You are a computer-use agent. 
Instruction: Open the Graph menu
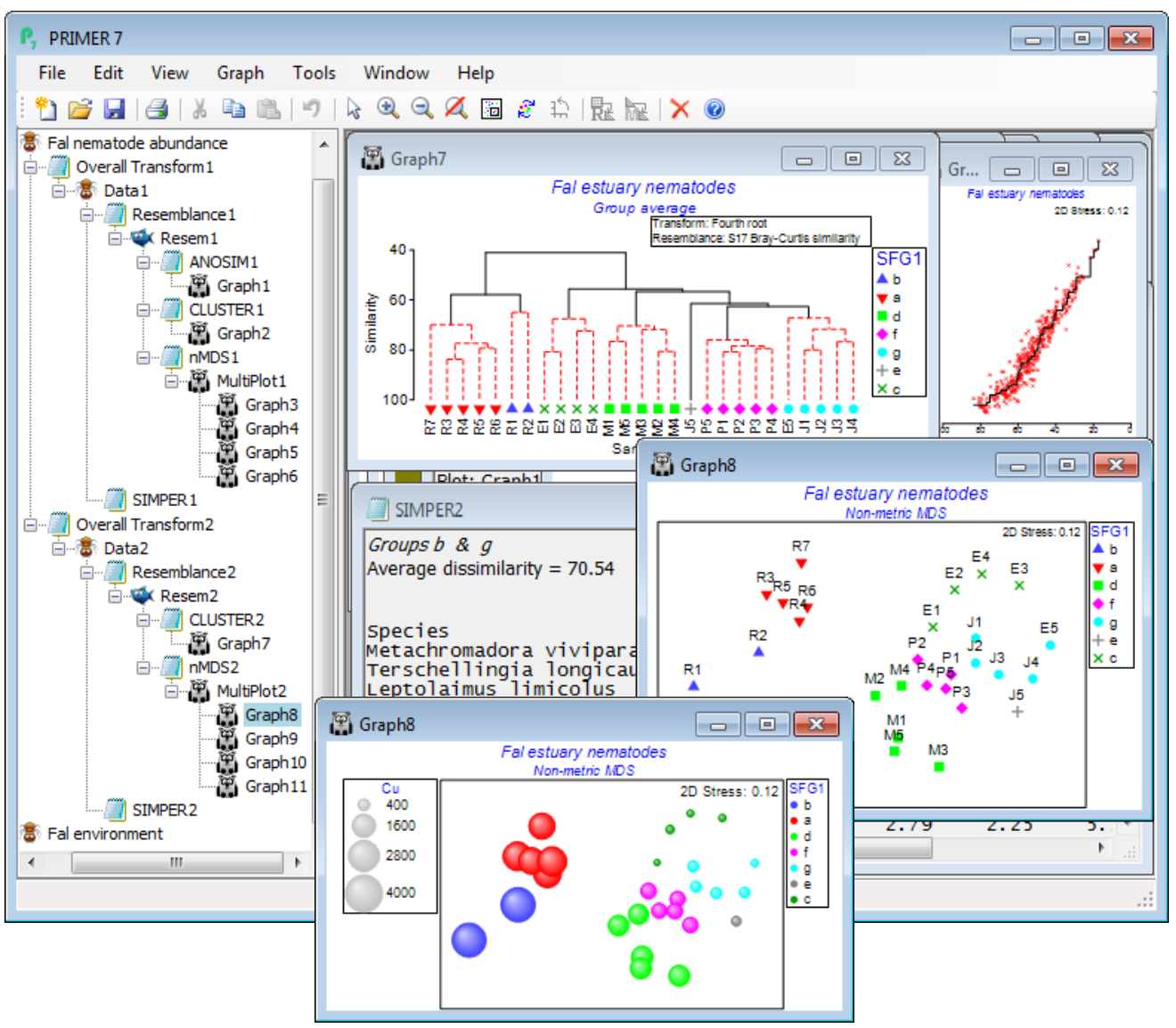[241, 73]
